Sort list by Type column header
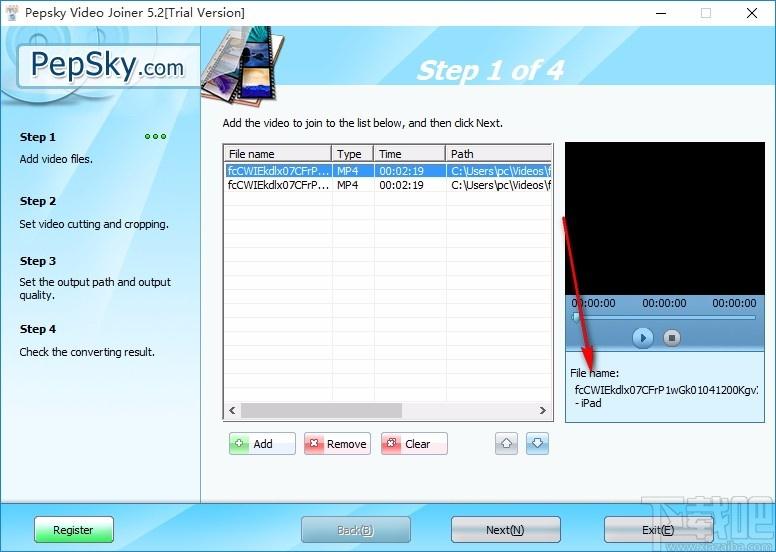The image size is (776, 552). tap(352, 154)
